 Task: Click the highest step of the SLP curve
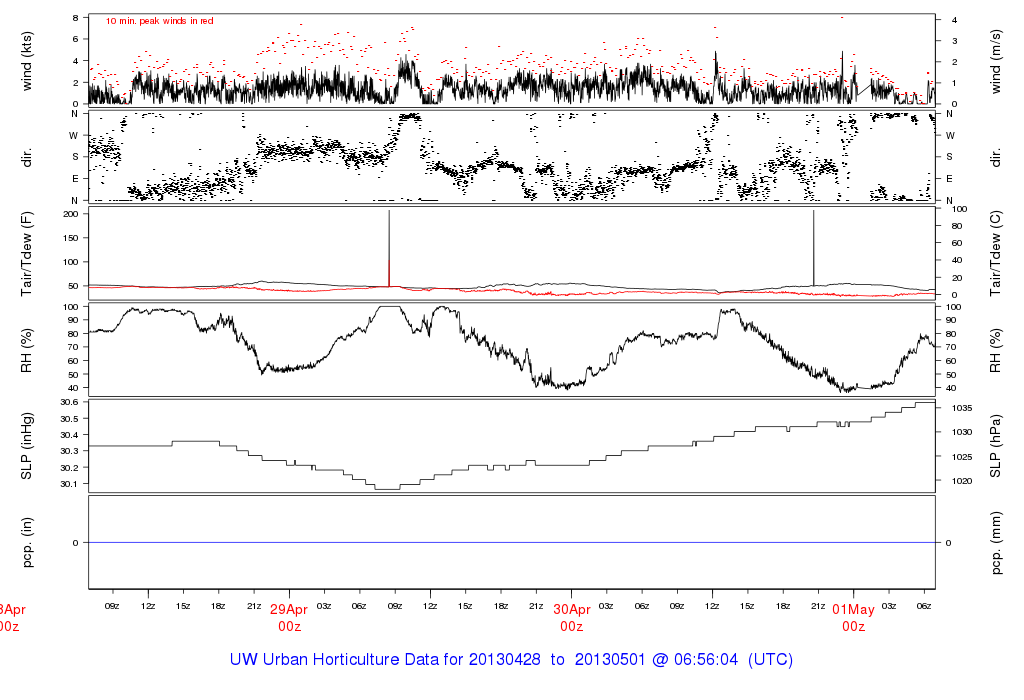coord(925,404)
